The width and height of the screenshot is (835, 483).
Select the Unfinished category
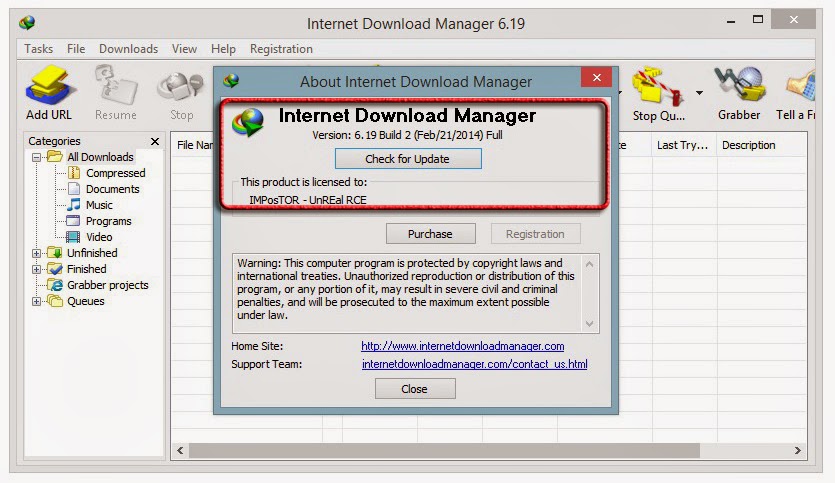(92, 253)
